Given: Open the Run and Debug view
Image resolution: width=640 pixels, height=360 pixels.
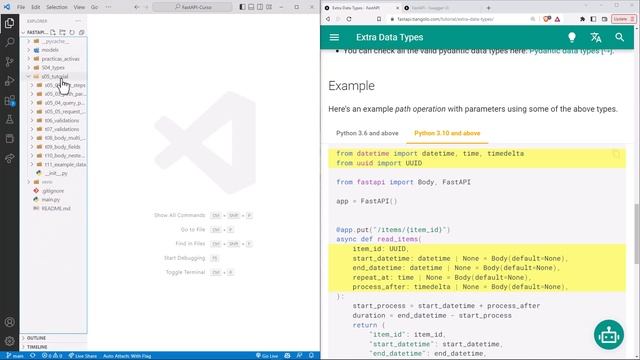Looking at the screenshot, I should (9, 81).
